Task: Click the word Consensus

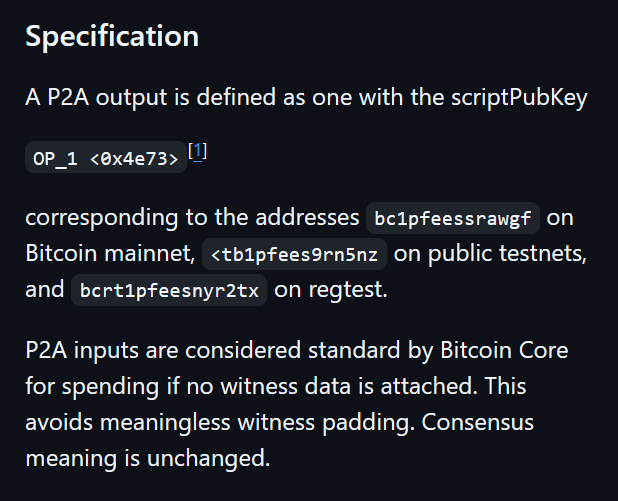Action: tap(478, 422)
